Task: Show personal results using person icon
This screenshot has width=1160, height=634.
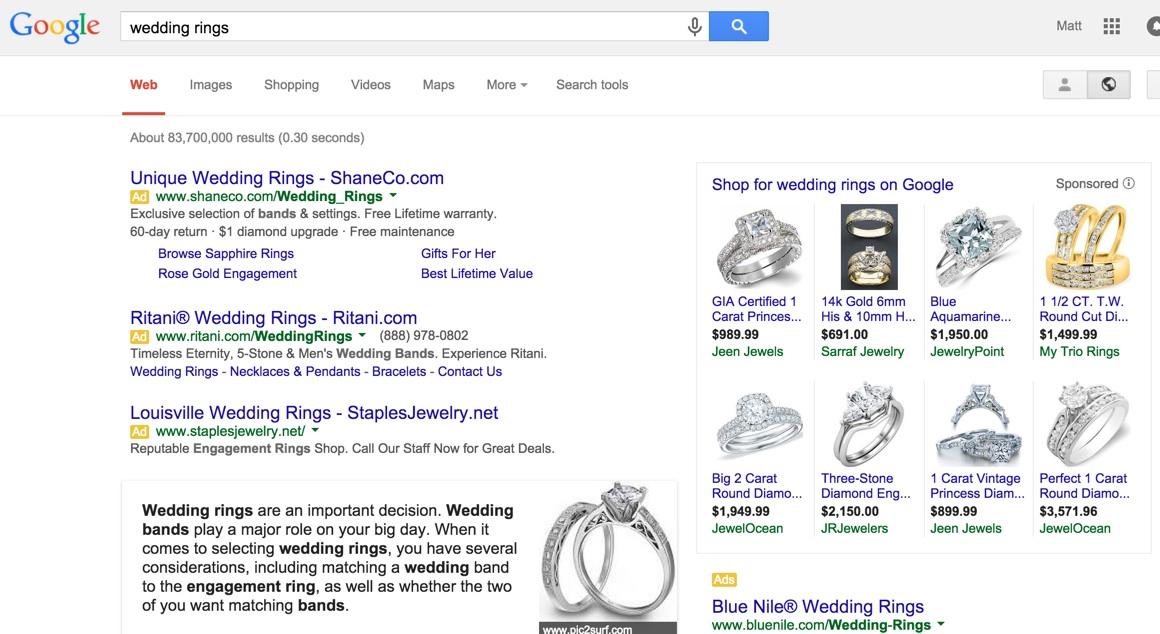Action: pyautogui.click(x=1065, y=84)
